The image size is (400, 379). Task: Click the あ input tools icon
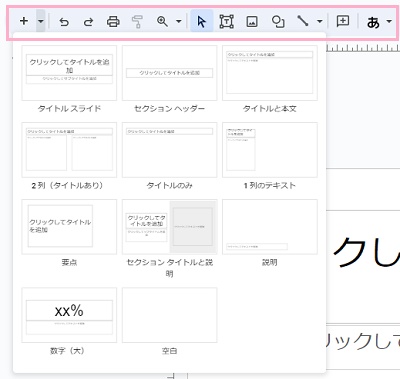[x=373, y=22]
